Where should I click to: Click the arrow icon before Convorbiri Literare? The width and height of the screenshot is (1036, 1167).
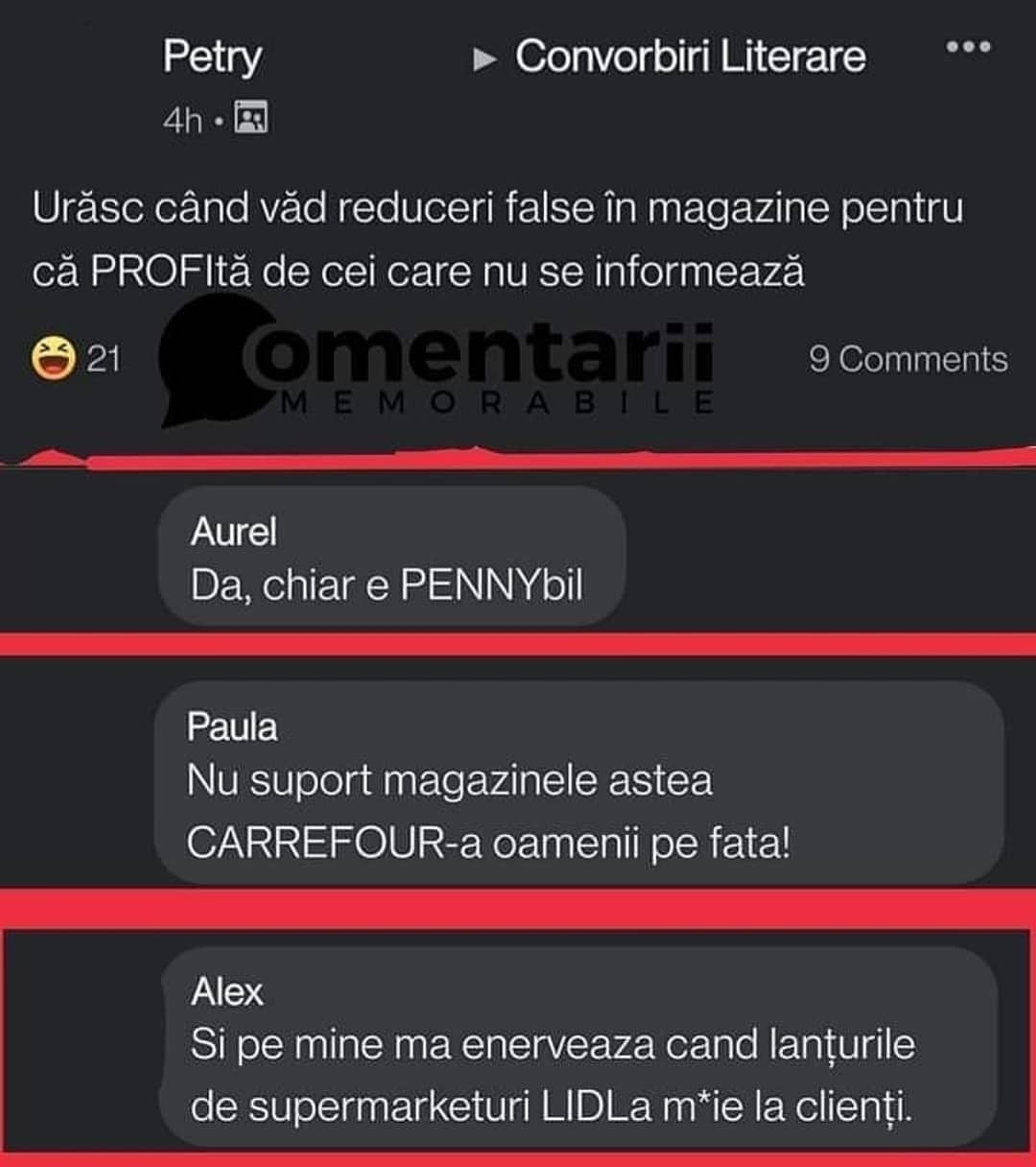coord(485,60)
